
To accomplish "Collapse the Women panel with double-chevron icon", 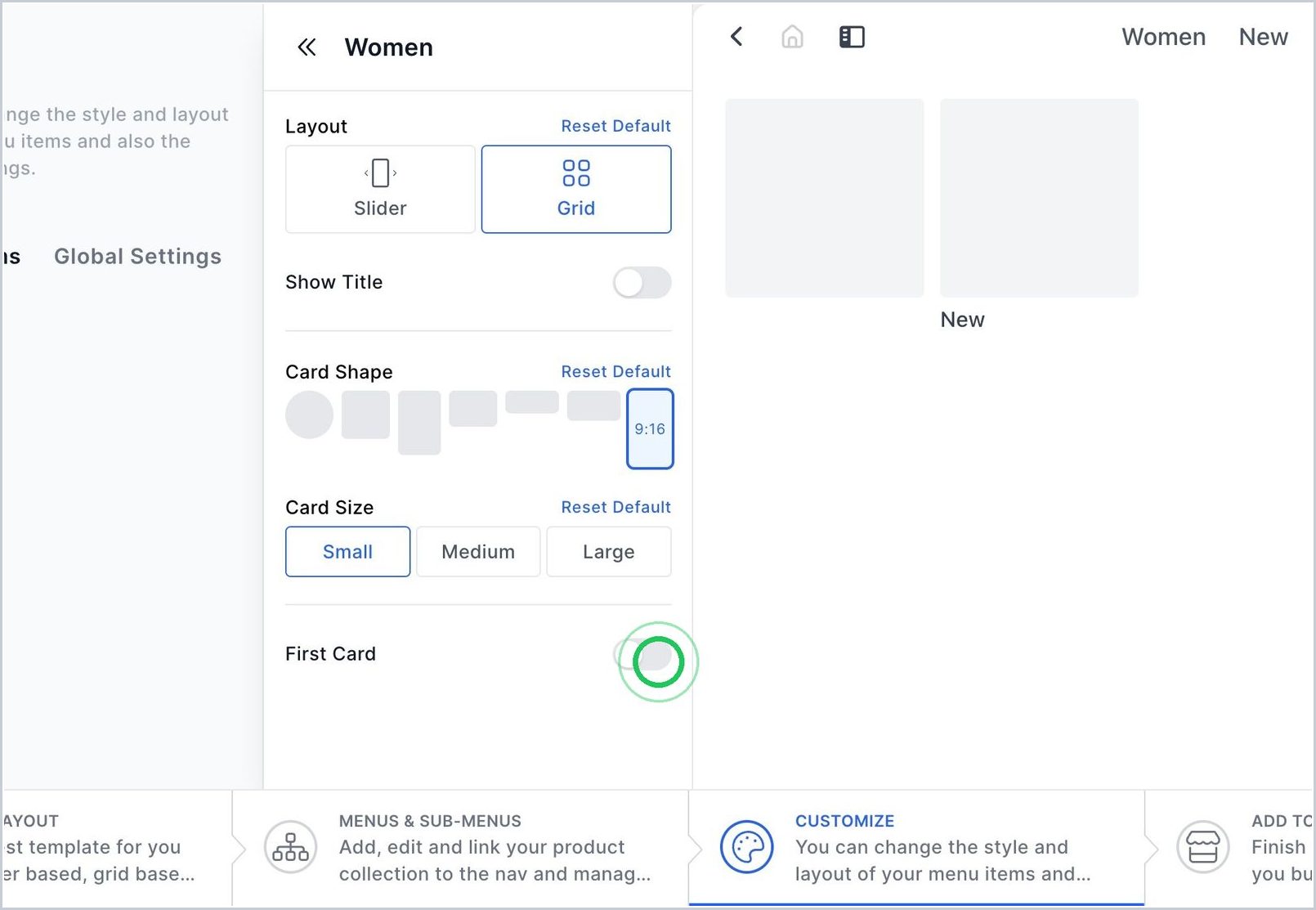I will tap(307, 47).
